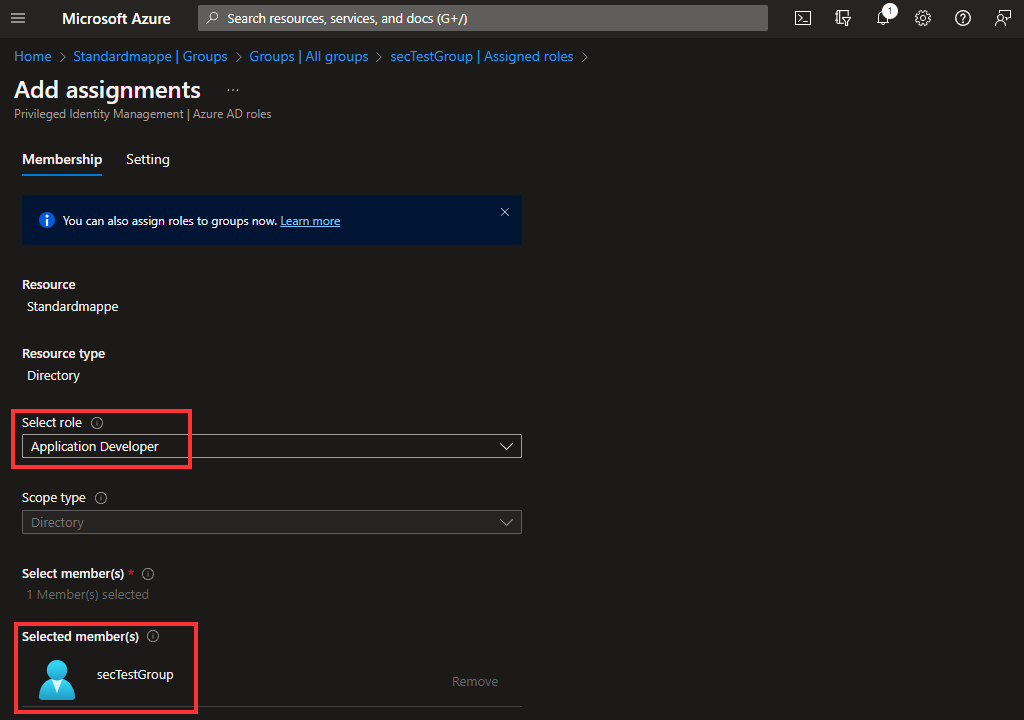
Task: Click 1 Member(s) selected link
Action: point(88,595)
